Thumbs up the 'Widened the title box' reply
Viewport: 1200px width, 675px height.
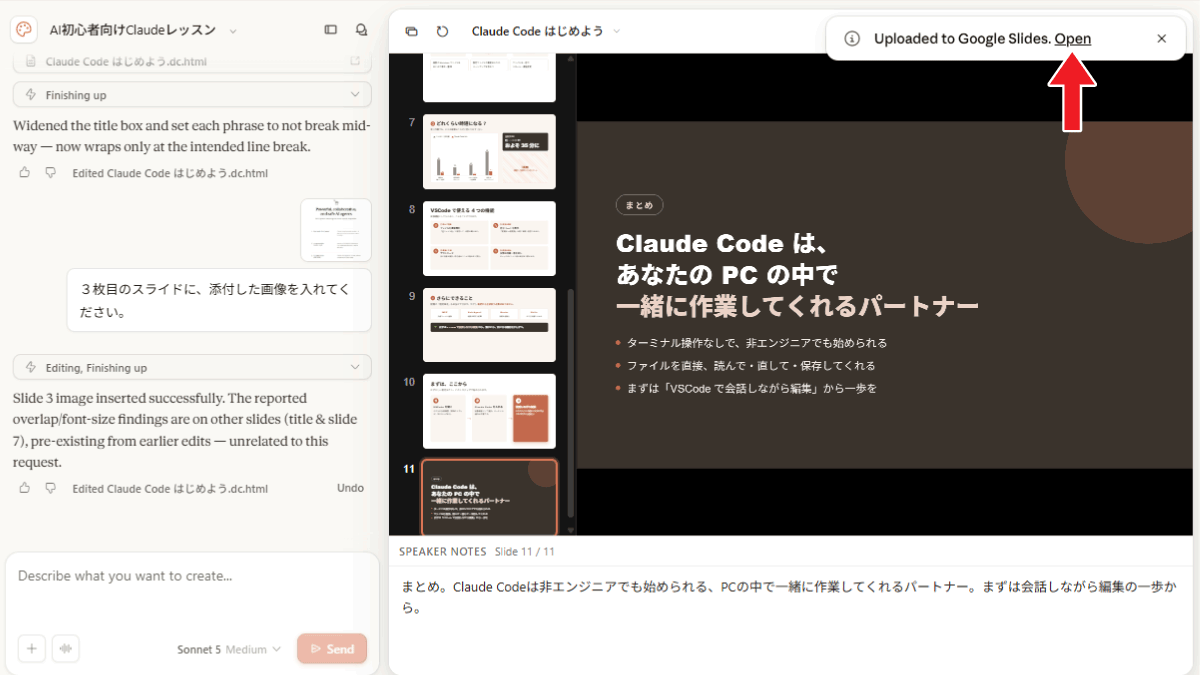click(25, 173)
